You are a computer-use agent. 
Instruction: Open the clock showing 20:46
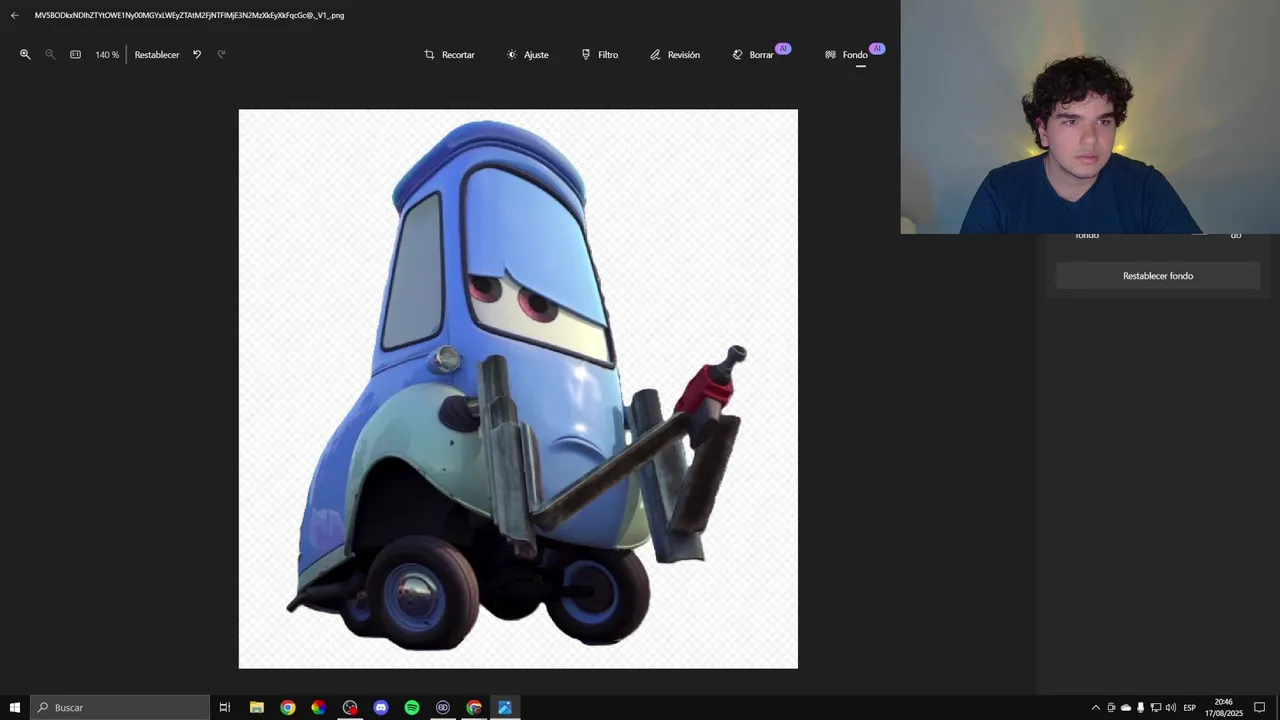coord(1224,707)
